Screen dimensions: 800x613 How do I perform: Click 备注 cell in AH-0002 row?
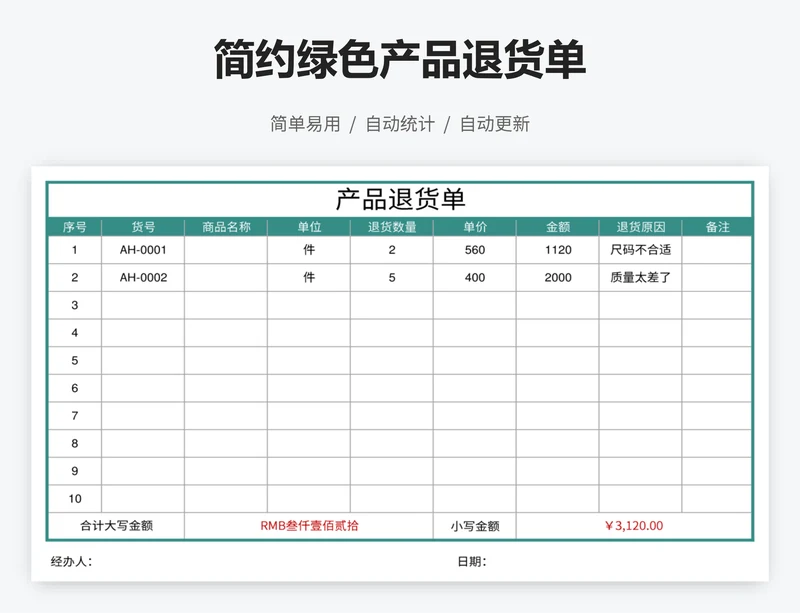click(x=717, y=278)
